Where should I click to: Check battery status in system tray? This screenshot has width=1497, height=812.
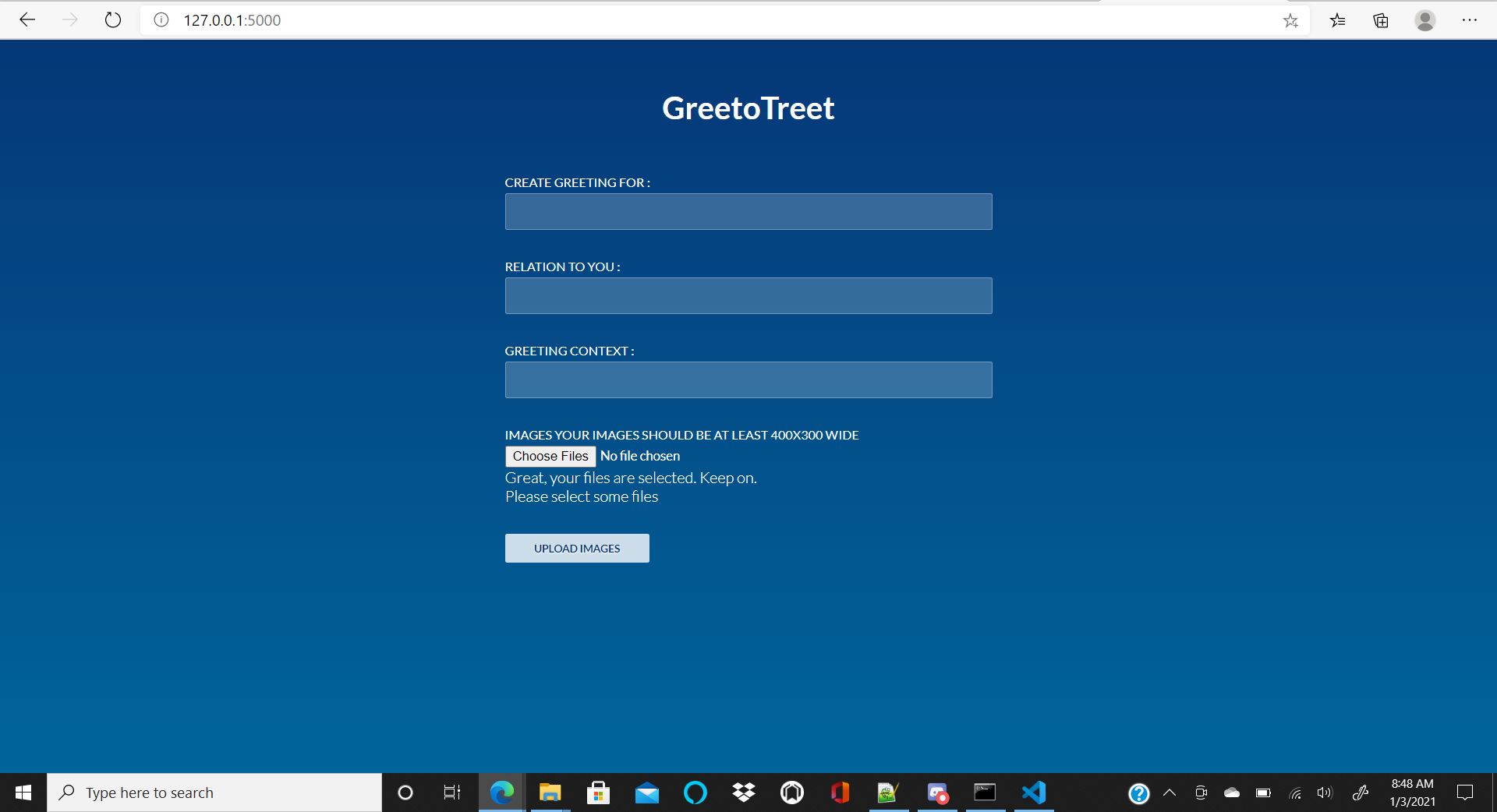1263,793
